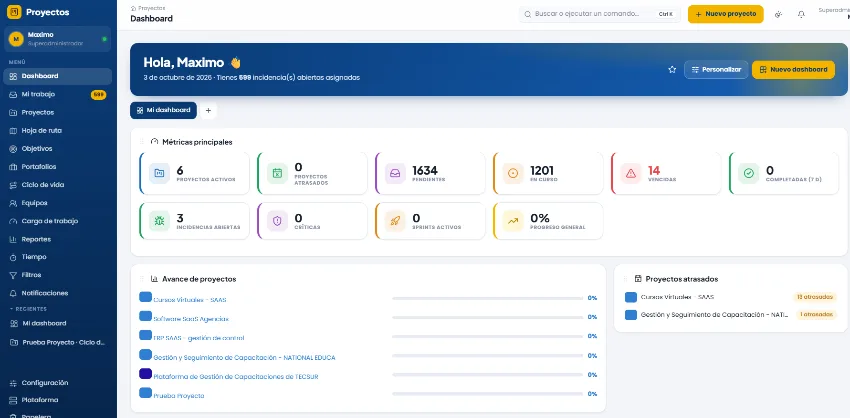Open ERP SAAS - gestión de control link
The image size is (850, 418).
coord(198,338)
